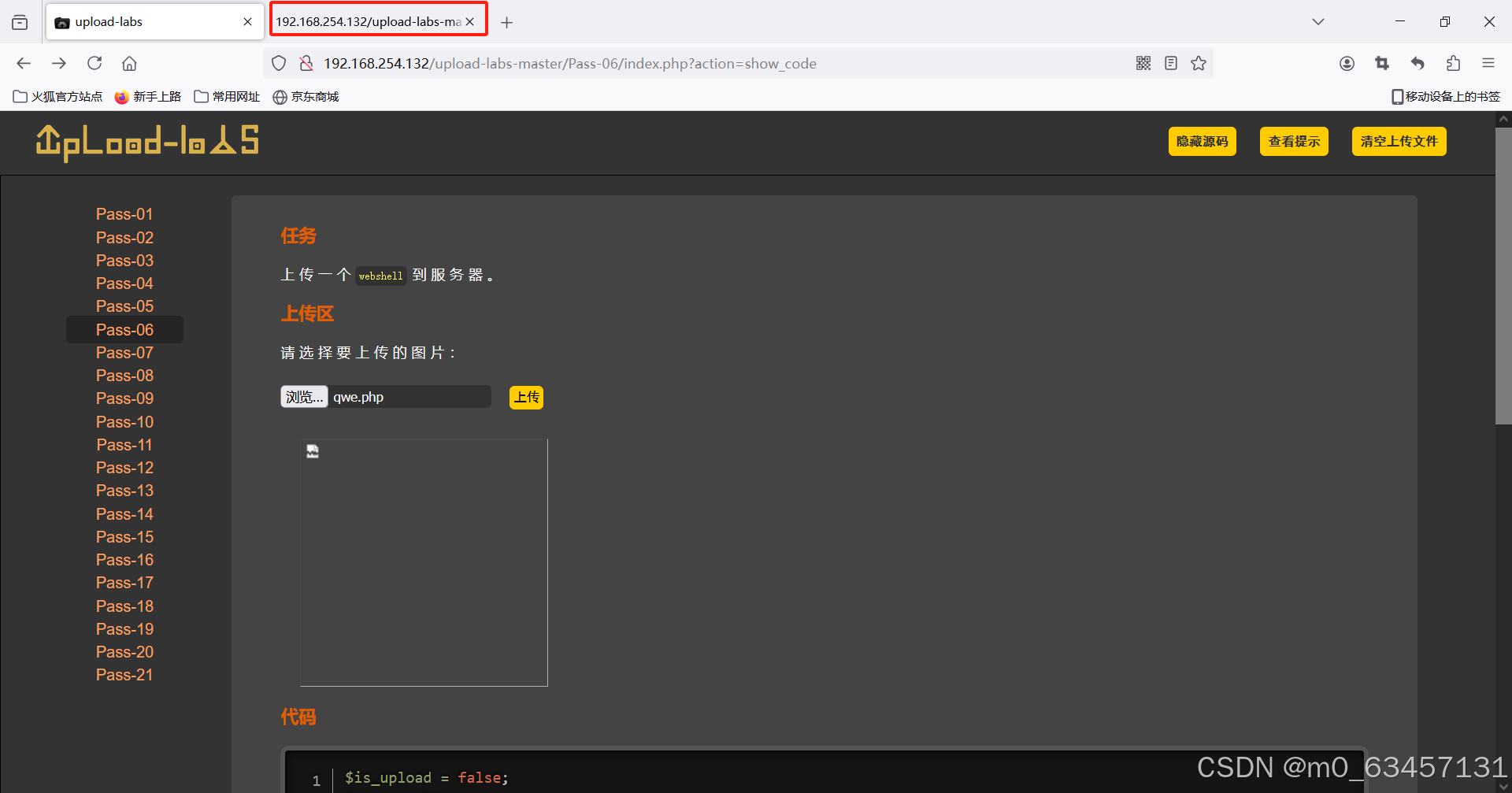Open Pass-11 in the sidebar
The width and height of the screenshot is (1512, 793).
pos(124,445)
